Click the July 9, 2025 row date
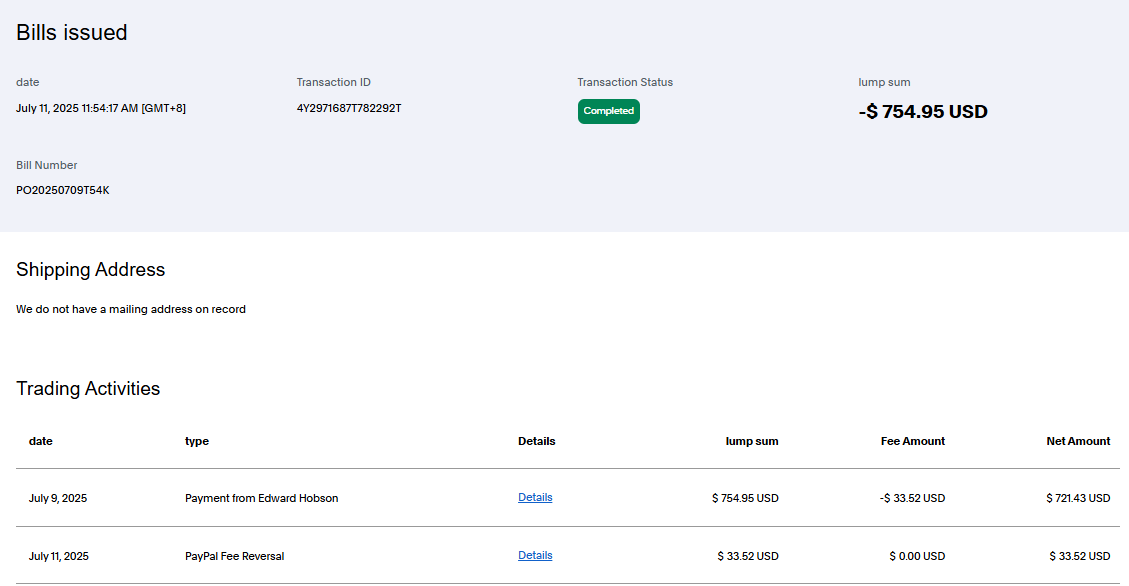Image resolution: width=1129 pixels, height=586 pixels. [58, 498]
